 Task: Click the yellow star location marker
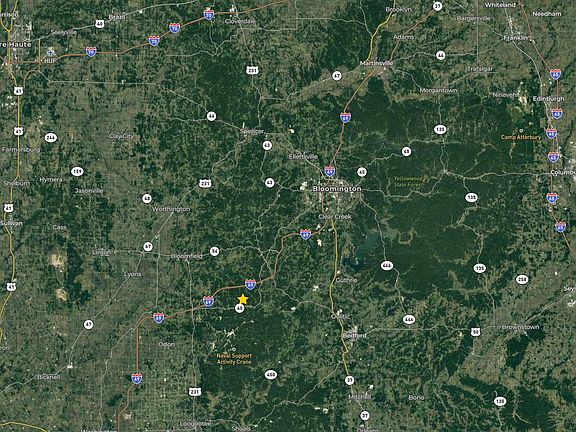[242, 299]
